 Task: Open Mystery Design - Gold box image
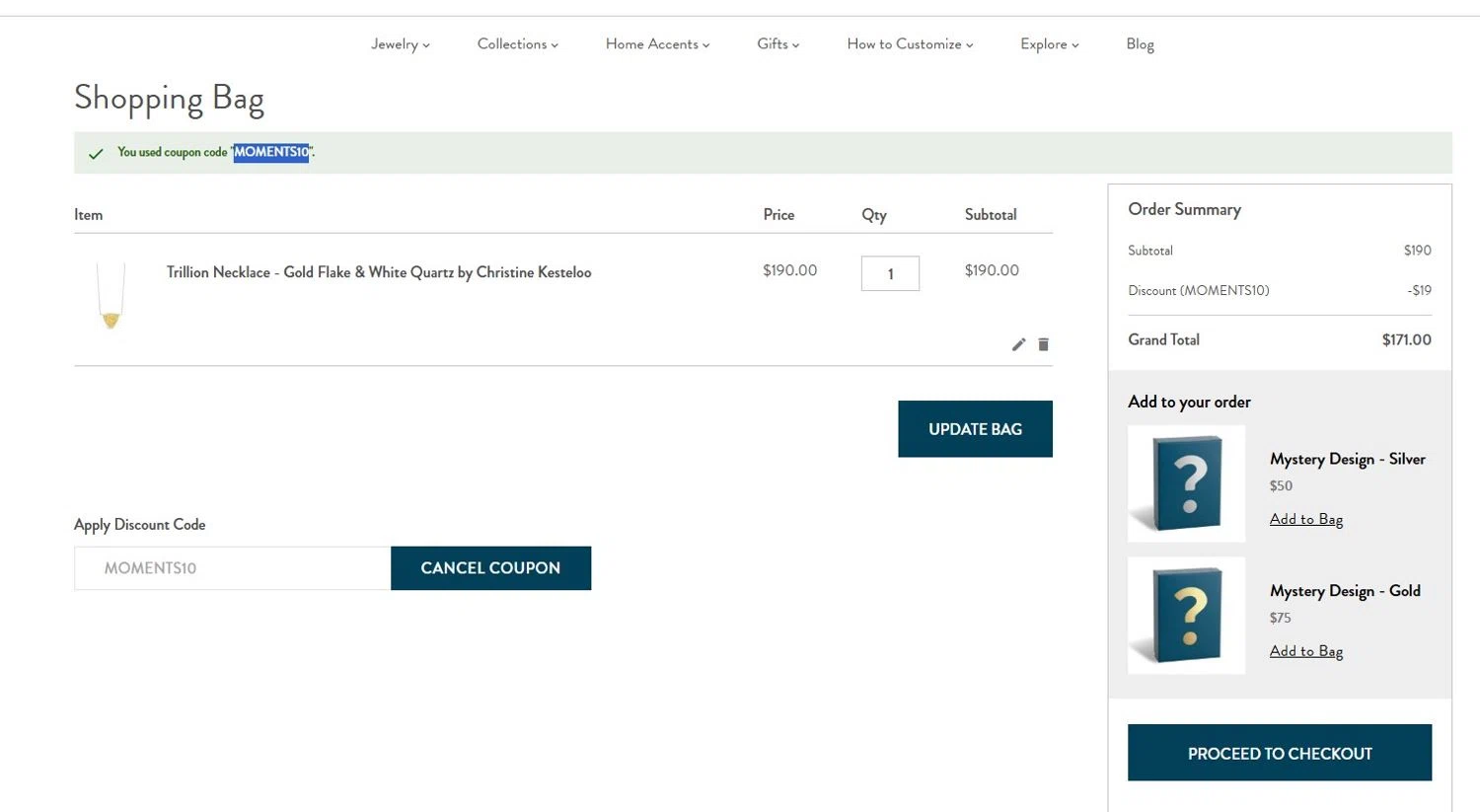[x=1186, y=616]
